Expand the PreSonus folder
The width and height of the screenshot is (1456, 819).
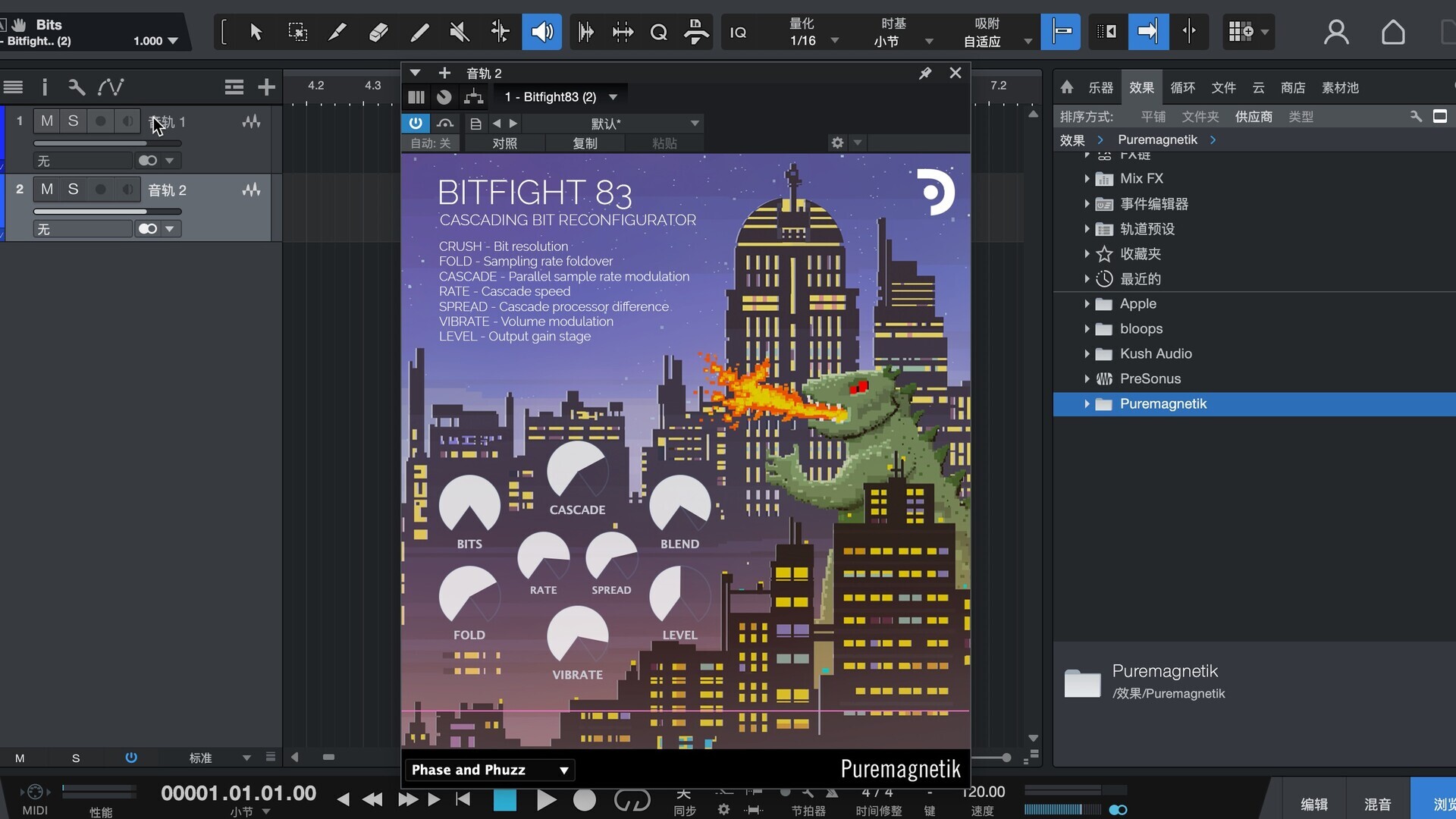[x=1087, y=379]
